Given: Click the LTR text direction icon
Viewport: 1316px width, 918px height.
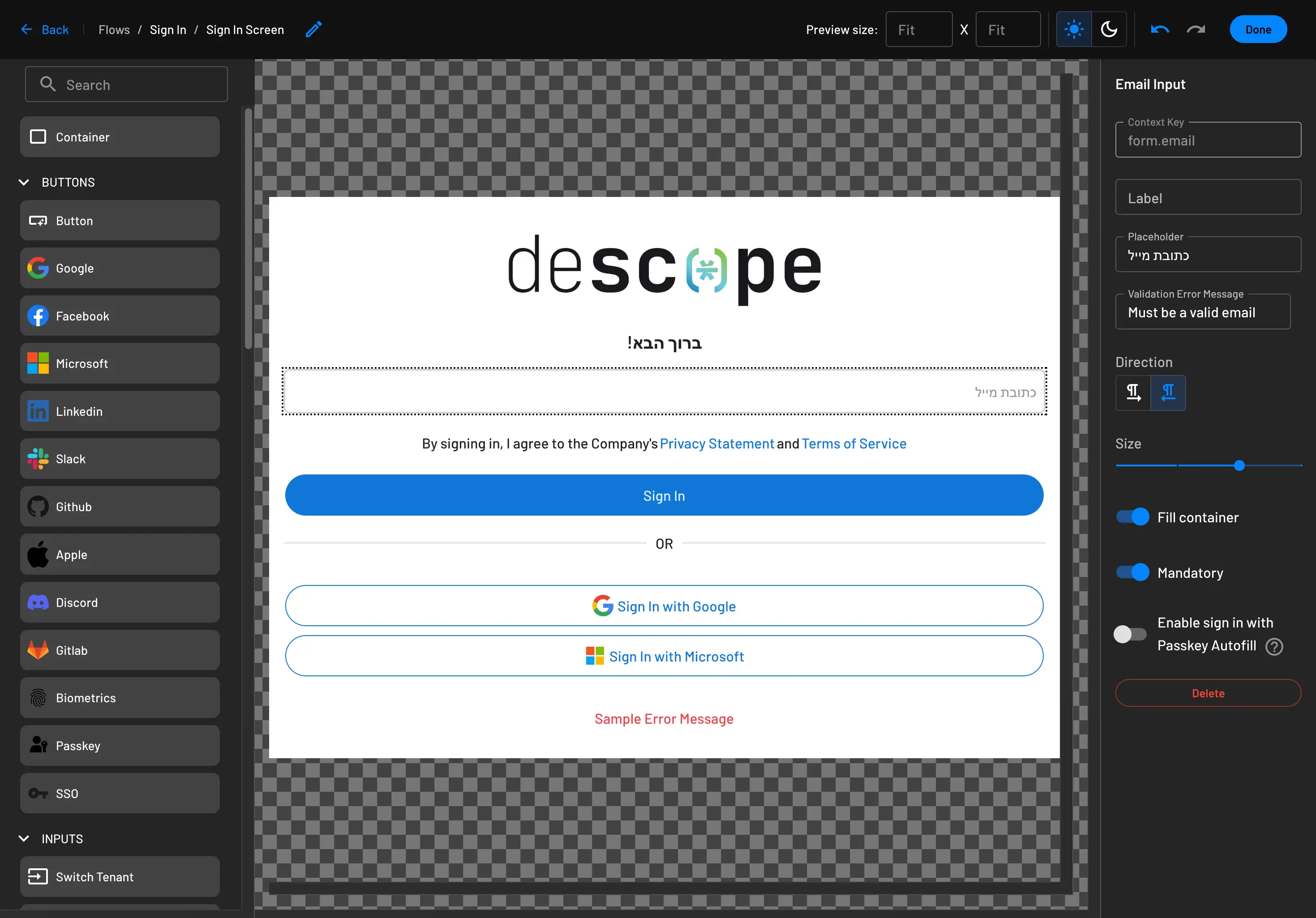Looking at the screenshot, I should coord(1134,393).
